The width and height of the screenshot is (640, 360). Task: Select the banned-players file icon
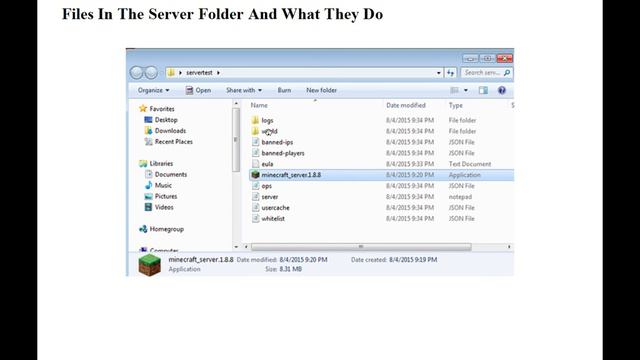(x=256, y=153)
